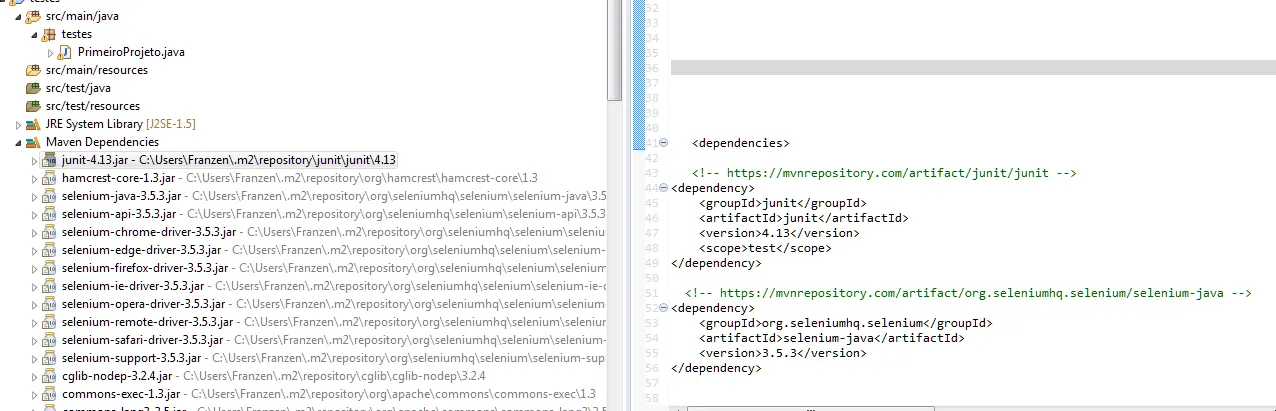This screenshot has width=1276, height=411.
Task: Click the selenium-ie-driver-3.5.3.jar jar icon
Action: click(49, 286)
